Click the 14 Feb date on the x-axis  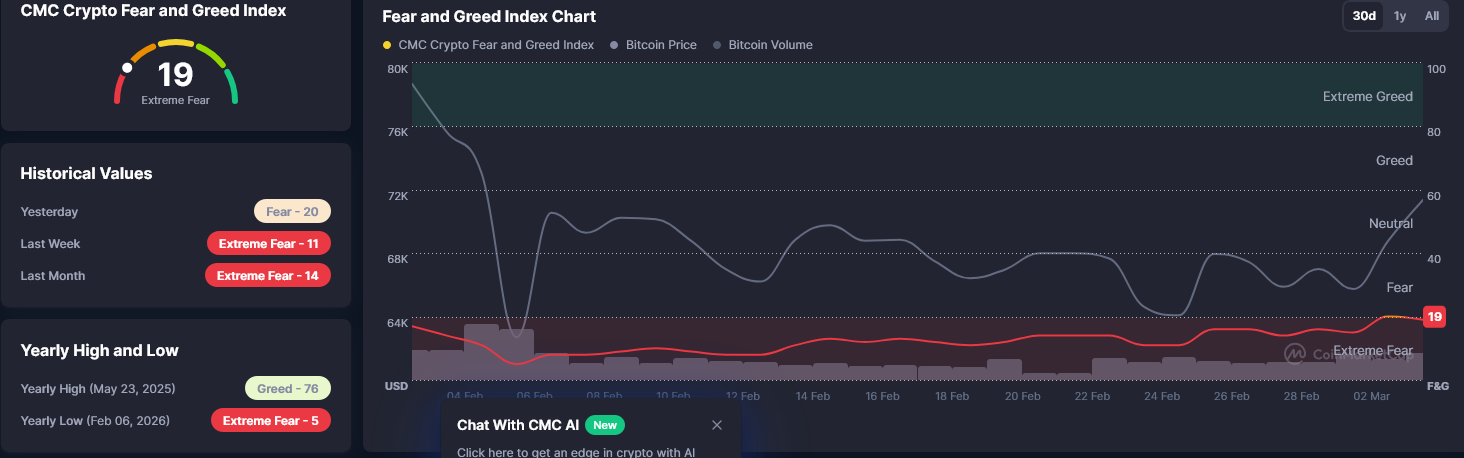click(813, 396)
